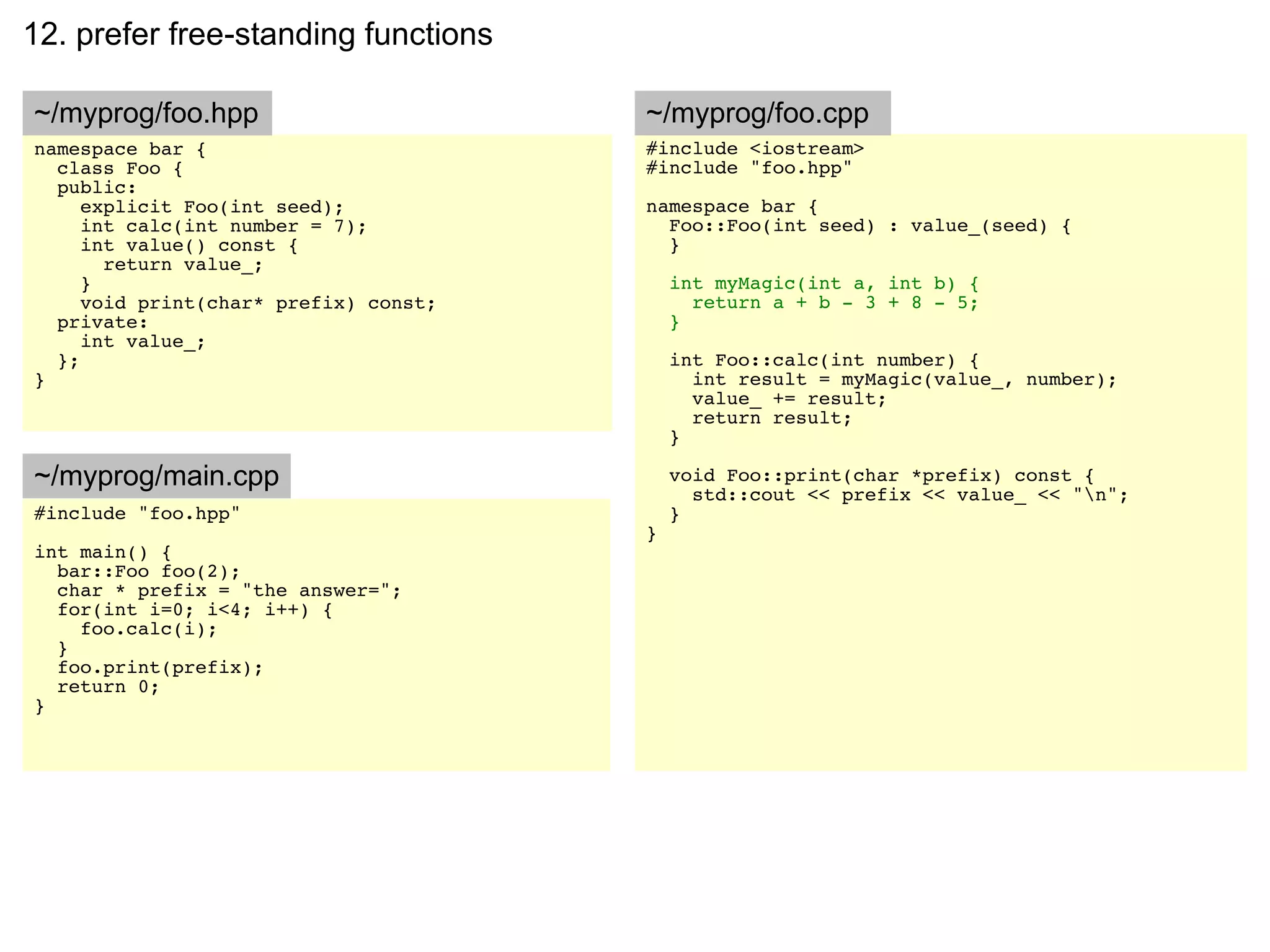Select the ~/myprog/foo.cpp file header
The height and width of the screenshot is (952, 1270).
[x=762, y=113]
